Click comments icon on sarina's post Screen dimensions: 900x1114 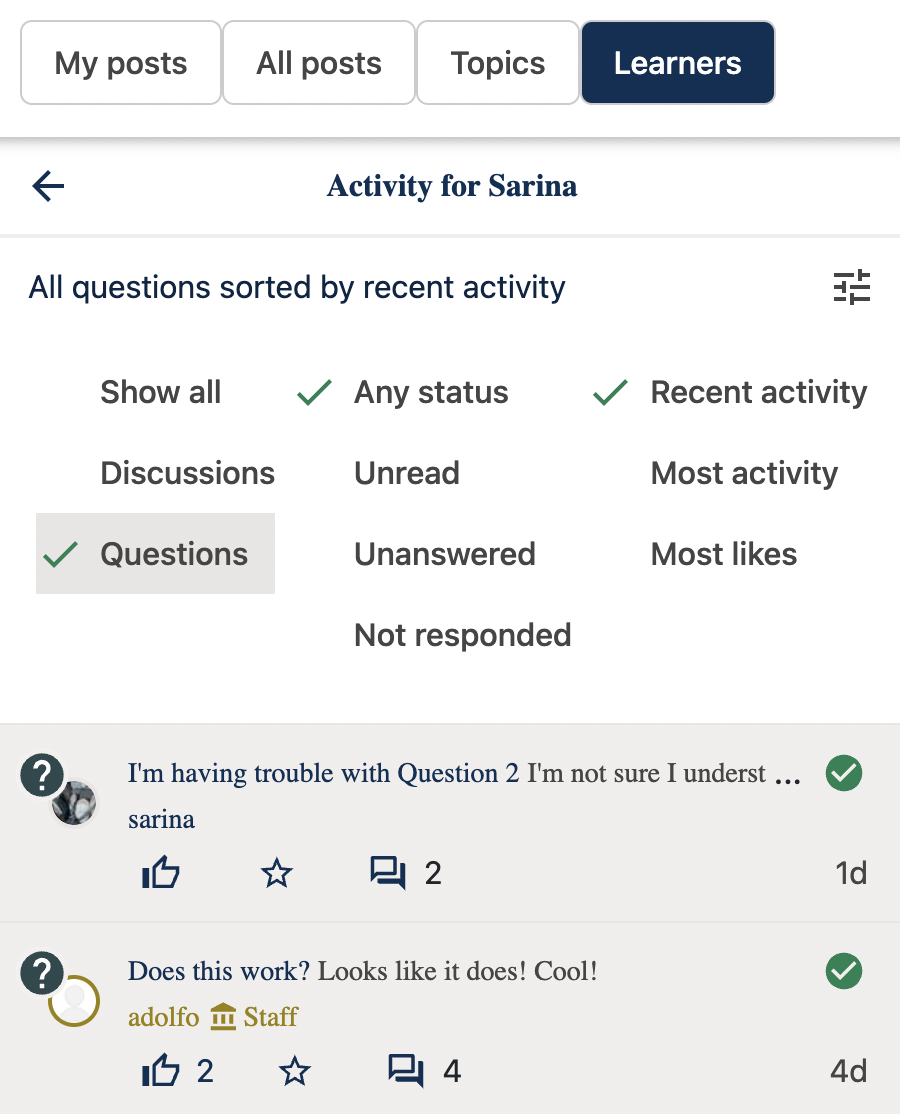click(x=388, y=874)
